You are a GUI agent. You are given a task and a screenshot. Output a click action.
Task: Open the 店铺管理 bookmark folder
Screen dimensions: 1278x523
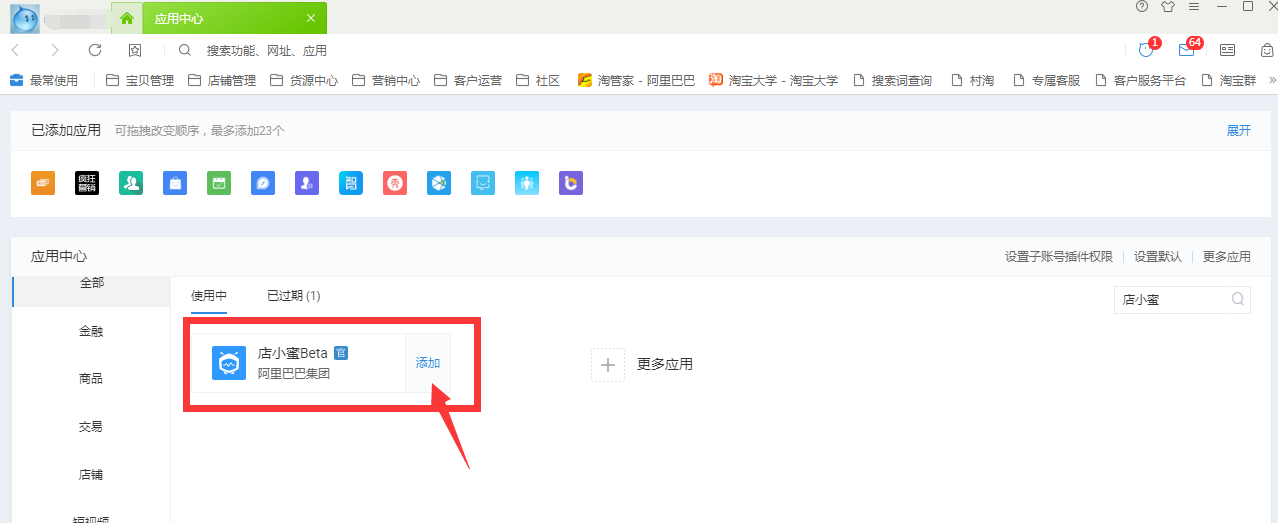coord(222,81)
